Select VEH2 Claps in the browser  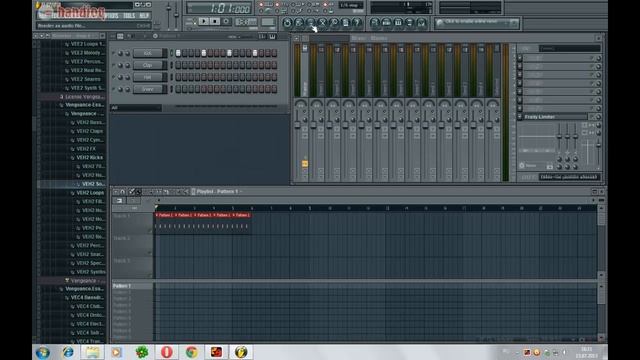click(89, 131)
